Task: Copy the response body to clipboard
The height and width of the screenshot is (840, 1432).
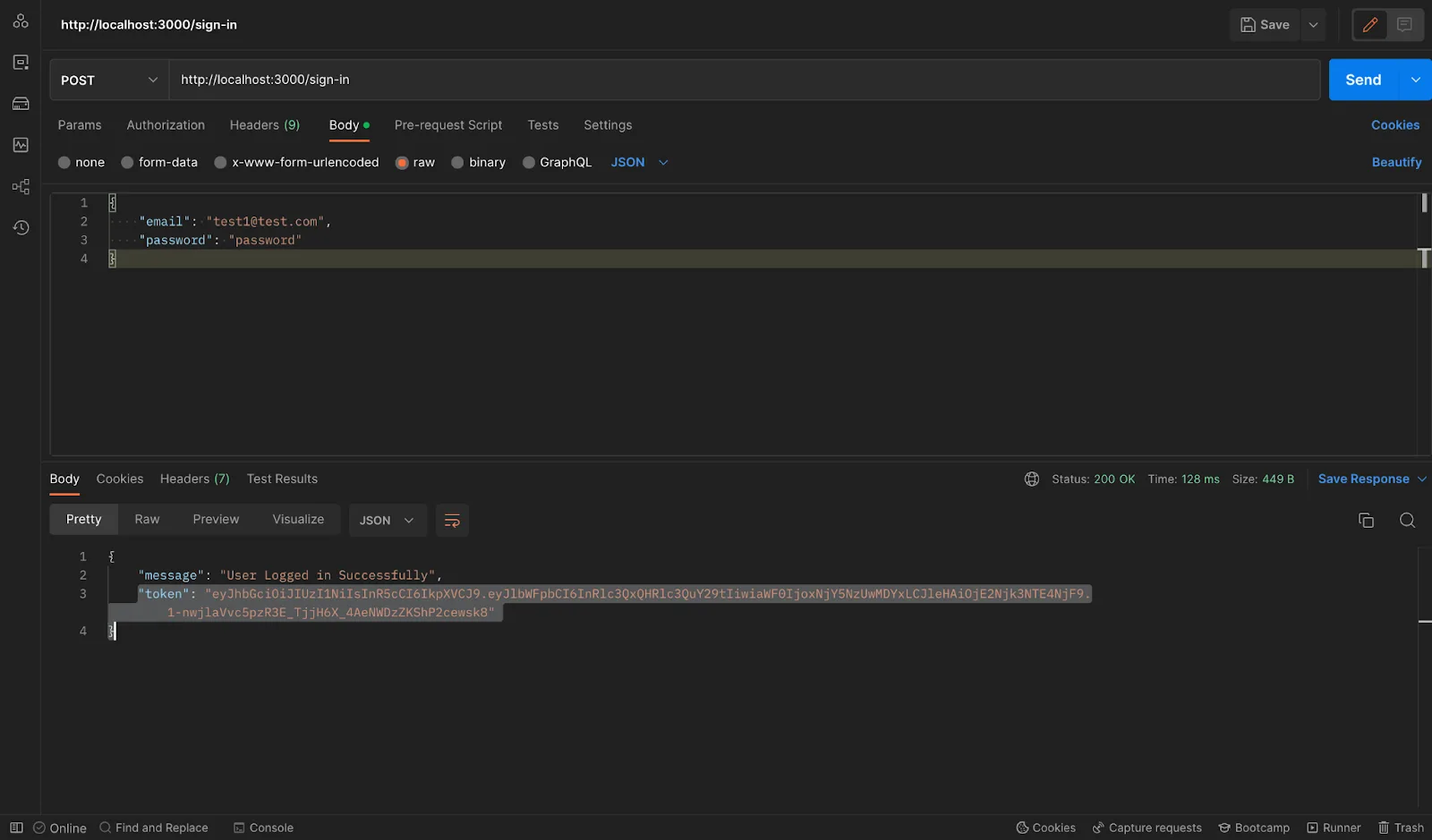Action: click(1366, 520)
